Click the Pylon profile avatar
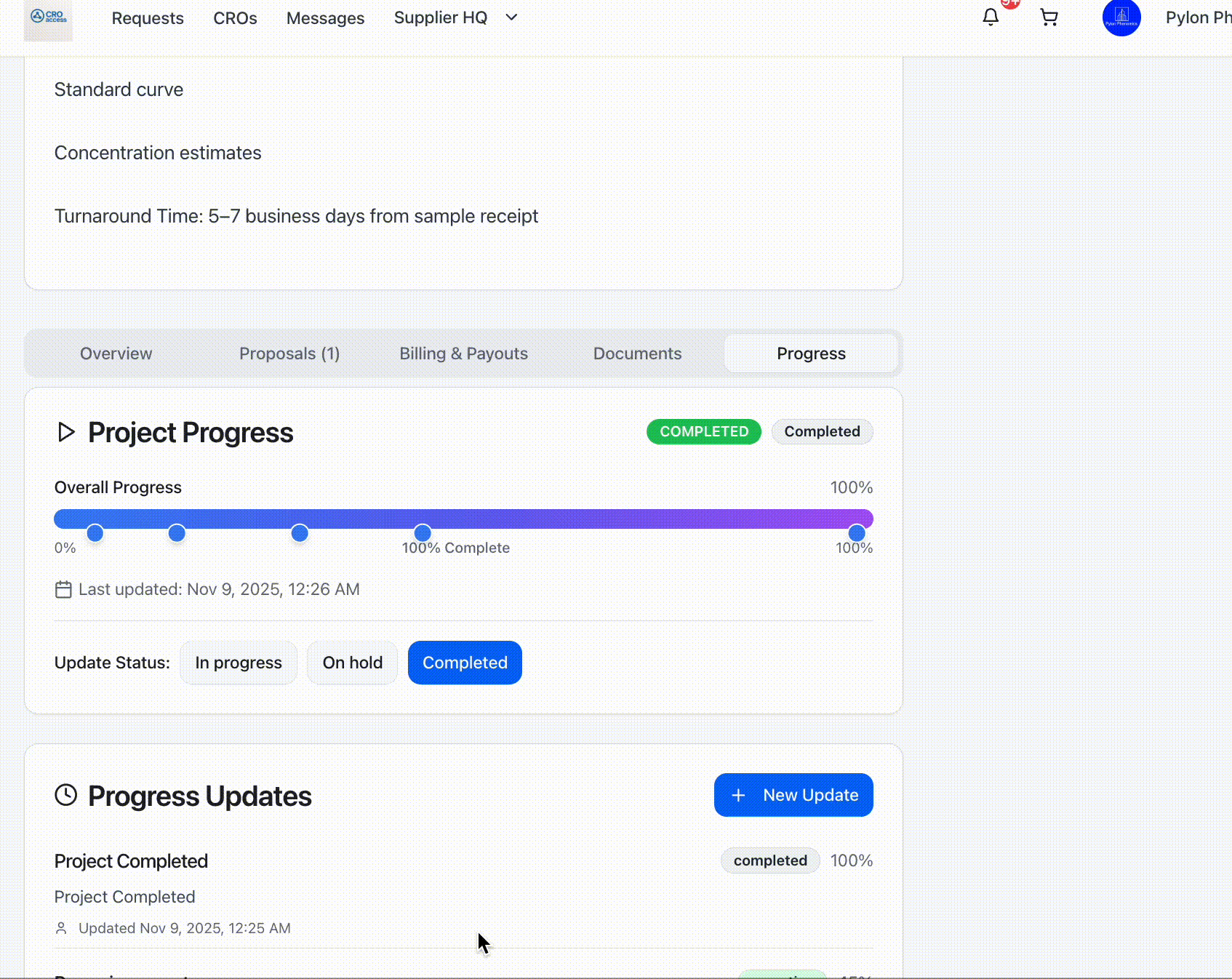Screen dimensions: 1232x979 pyautogui.click(x=1121, y=17)
